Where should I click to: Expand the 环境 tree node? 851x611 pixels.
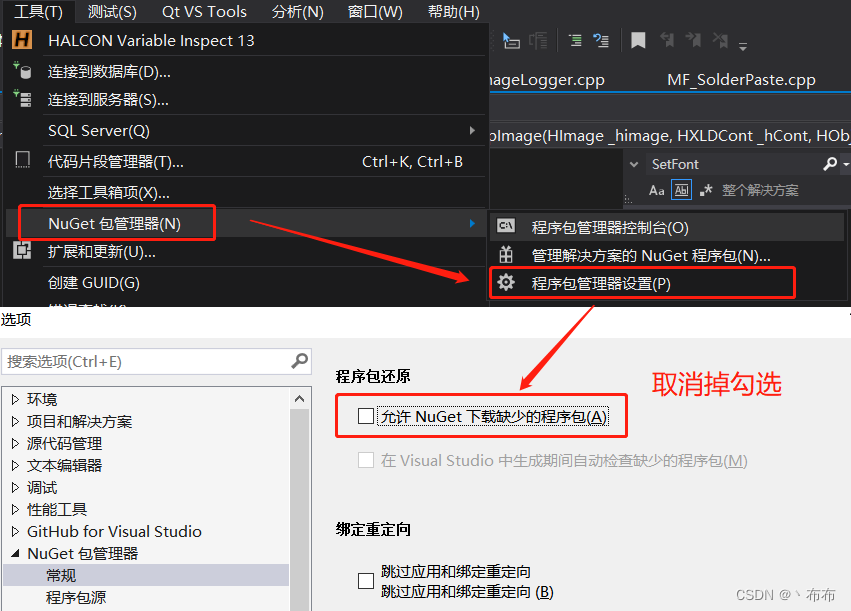(15, 399)
